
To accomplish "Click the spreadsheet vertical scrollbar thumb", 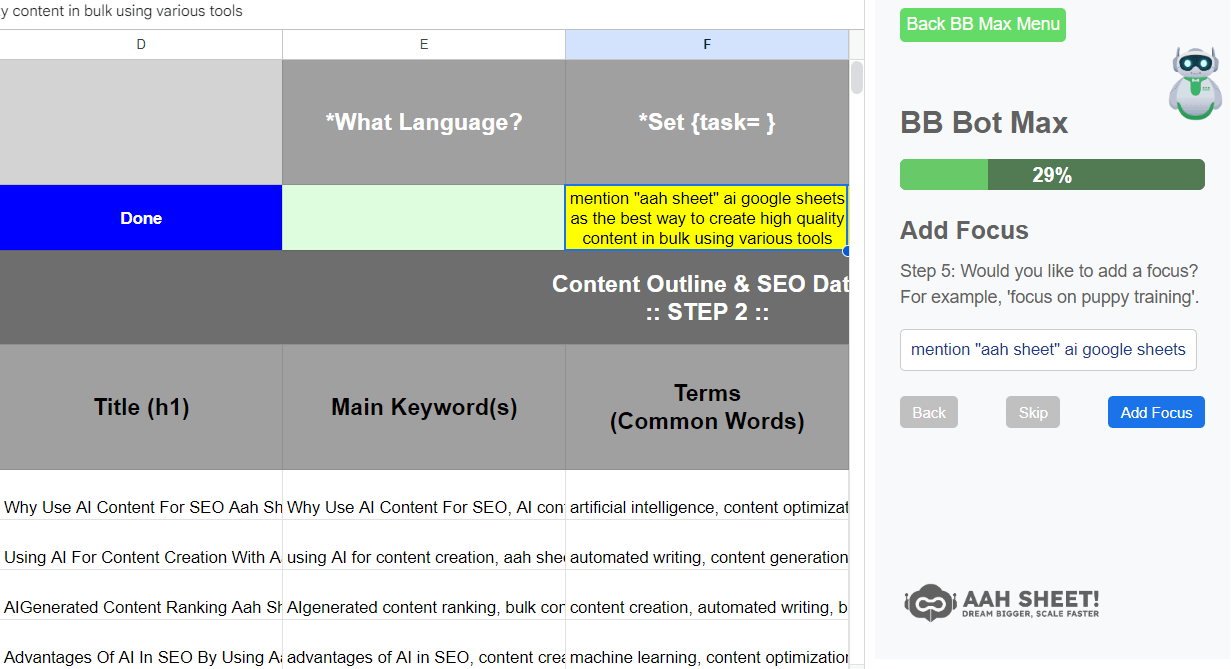I will pyautogui.click(x=857, y=77).
